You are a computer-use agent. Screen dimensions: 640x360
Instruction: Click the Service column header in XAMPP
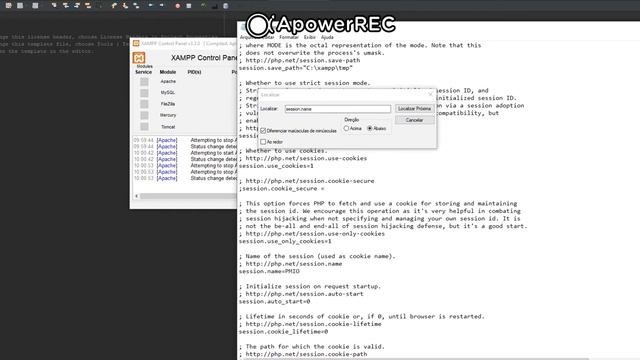pyautogui.click(x=143, y=72)
